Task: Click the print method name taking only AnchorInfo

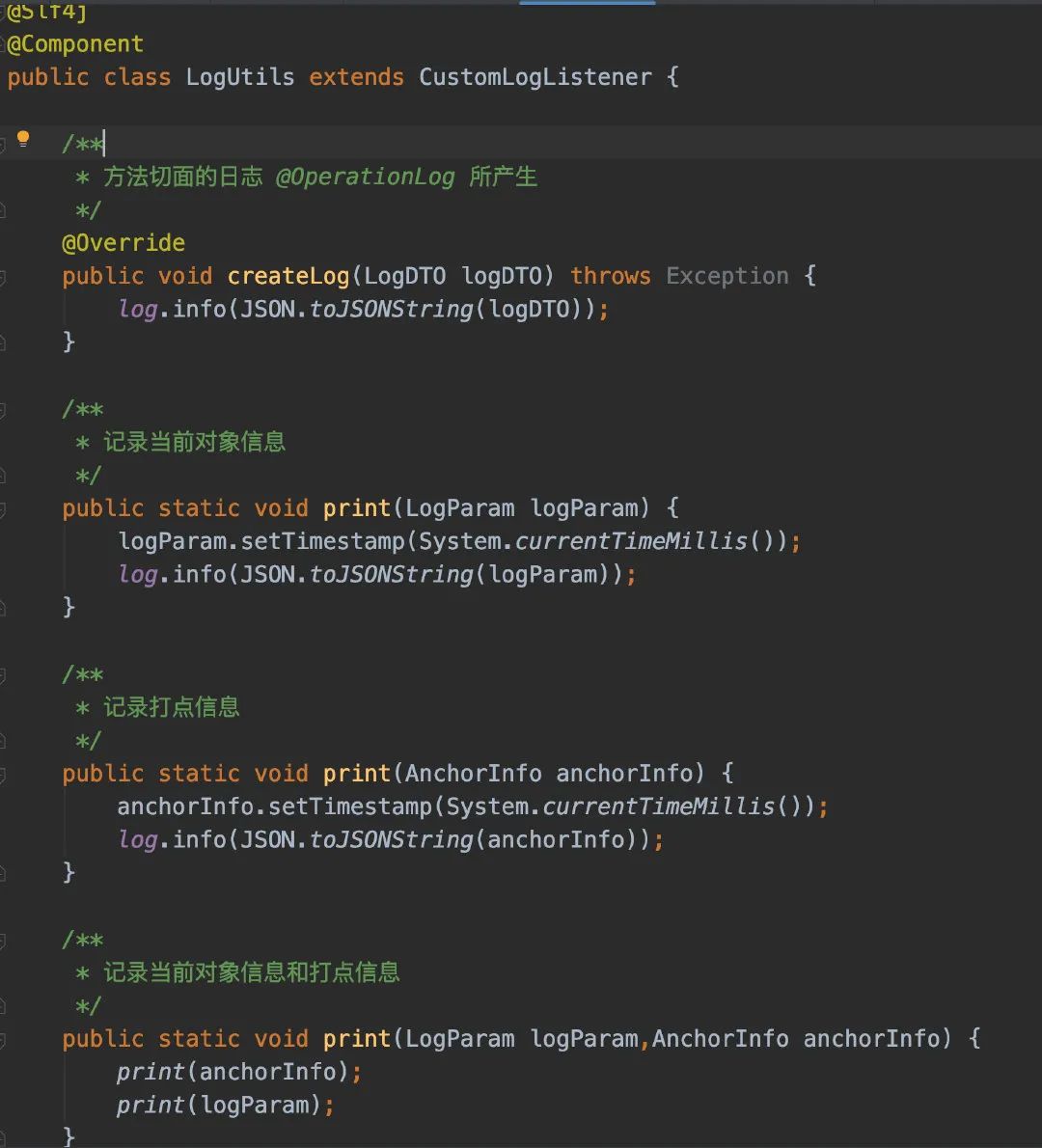Action: coord(357,773)
